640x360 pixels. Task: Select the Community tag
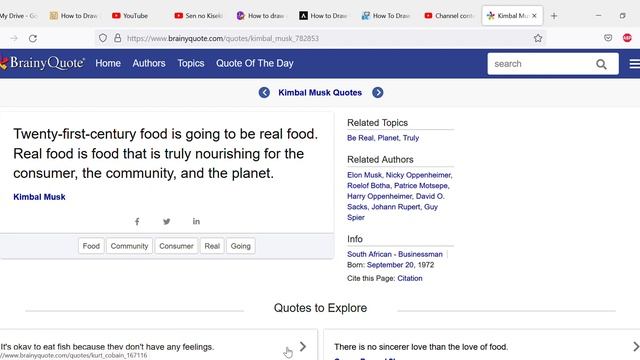[129, 246]
